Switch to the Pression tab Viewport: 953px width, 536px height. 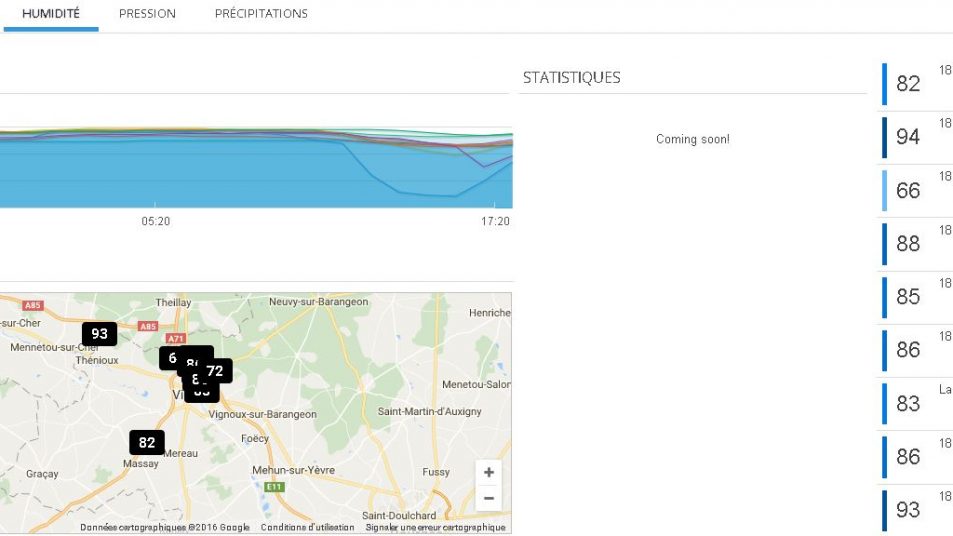click(147, 14)
